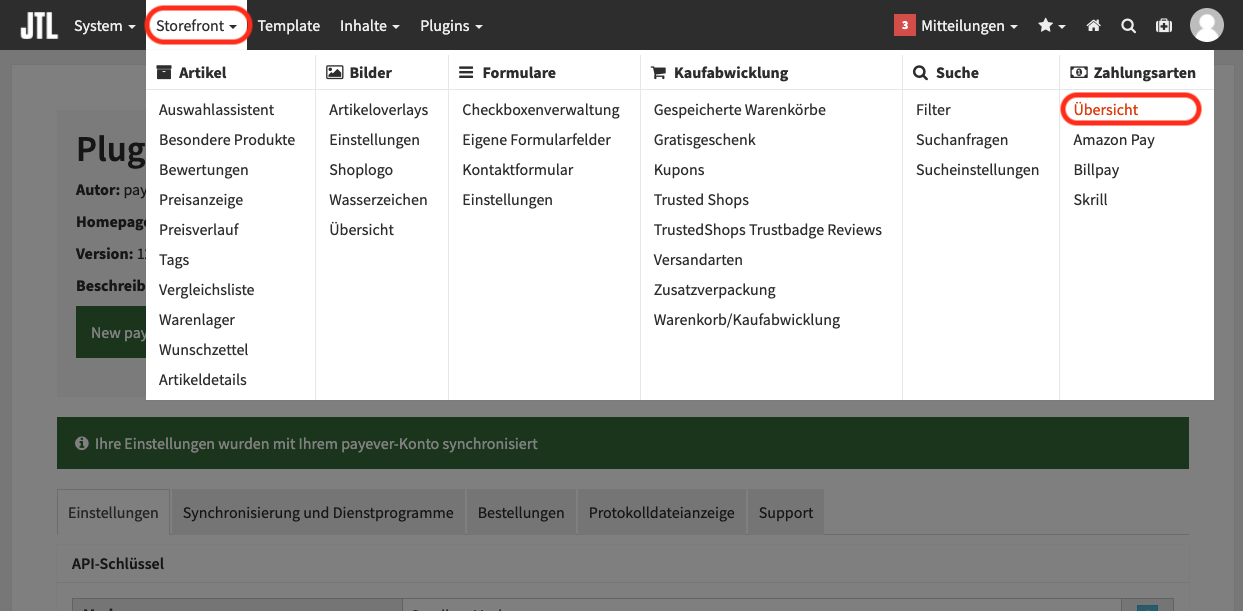Switch to the Support tab

pyautogui.click(x=785, y=513)
